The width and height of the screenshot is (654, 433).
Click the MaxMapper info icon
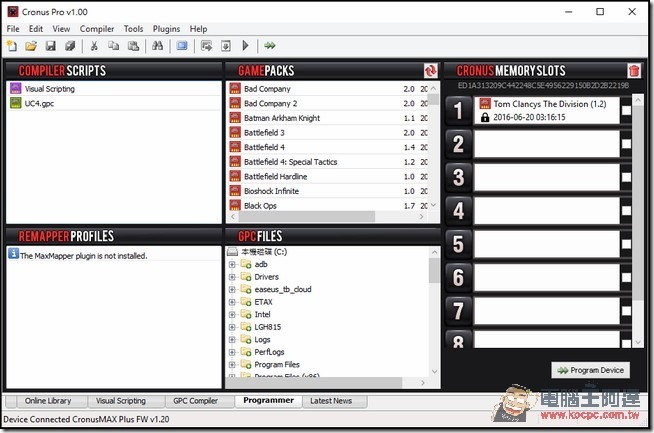[13, 253]
